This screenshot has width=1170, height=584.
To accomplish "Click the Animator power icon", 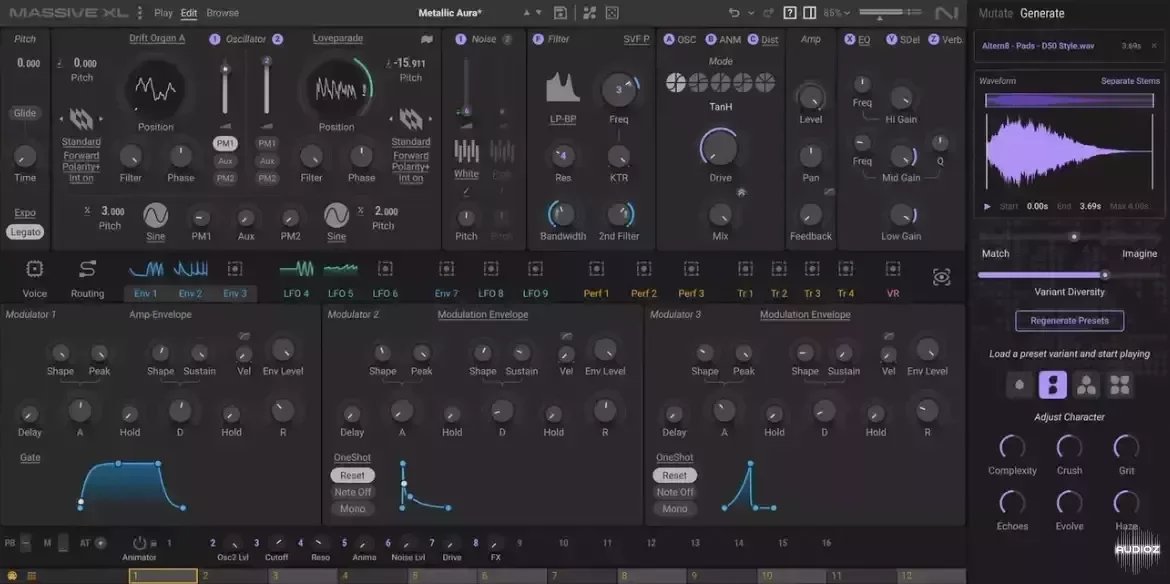I will click(140, 543).
